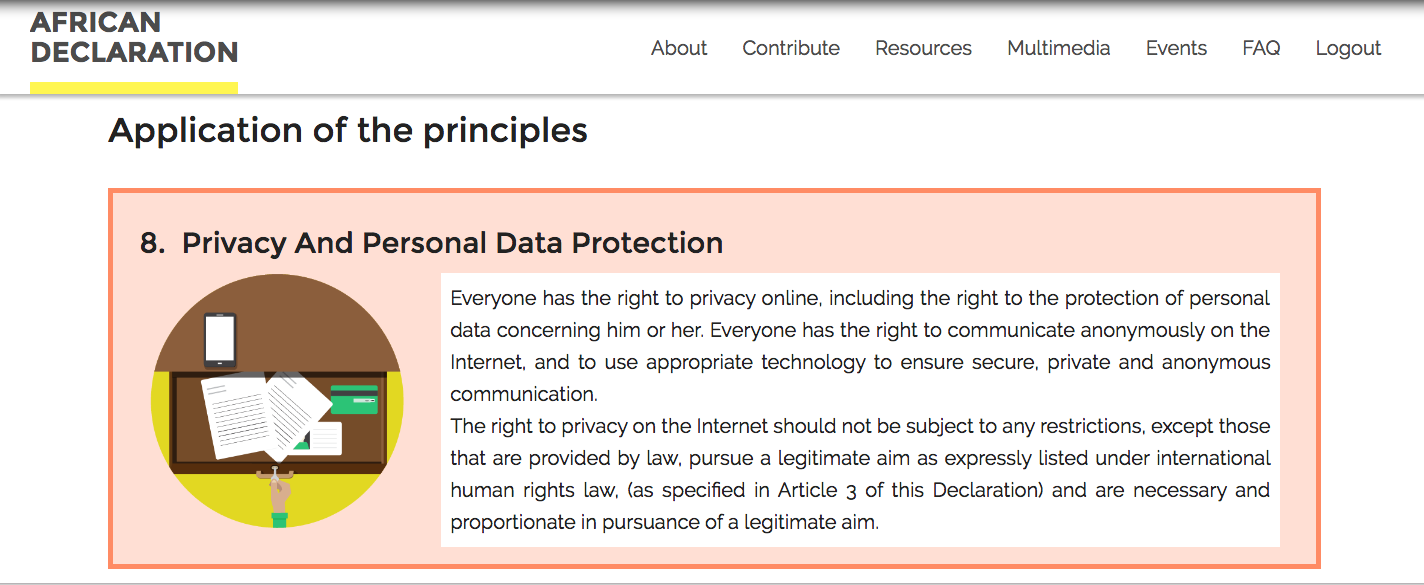
Task: Click the circular privacy illustration
Action: point(277,401)
